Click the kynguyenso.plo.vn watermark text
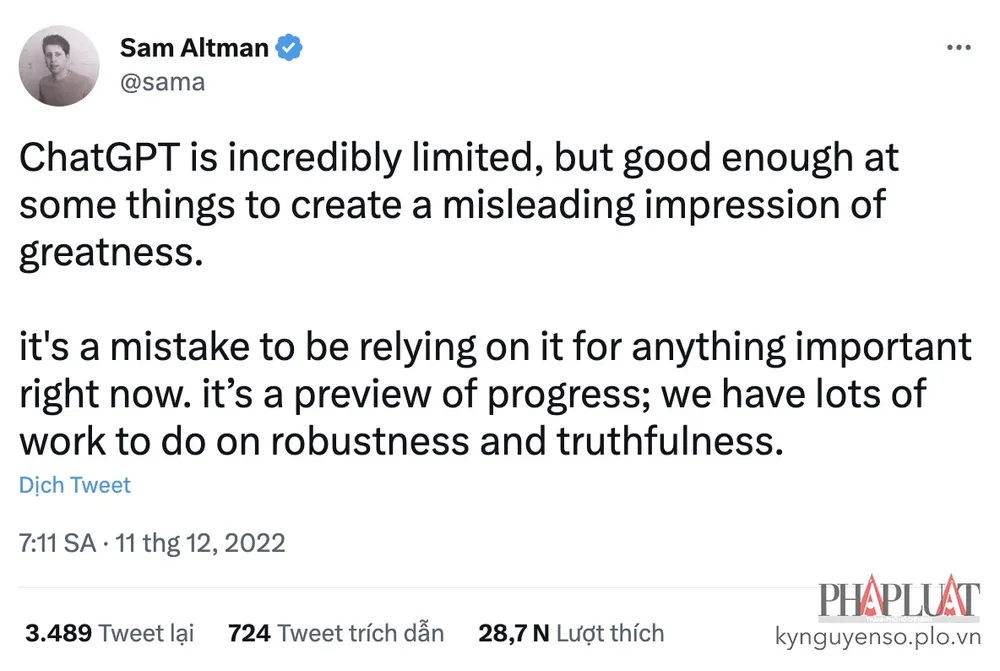This screenshot has width=1000, height=671. pyautogui.click(x=878, y=635)
